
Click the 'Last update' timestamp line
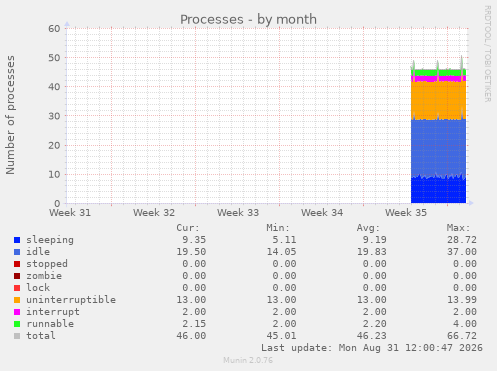(x=372, y=348)
